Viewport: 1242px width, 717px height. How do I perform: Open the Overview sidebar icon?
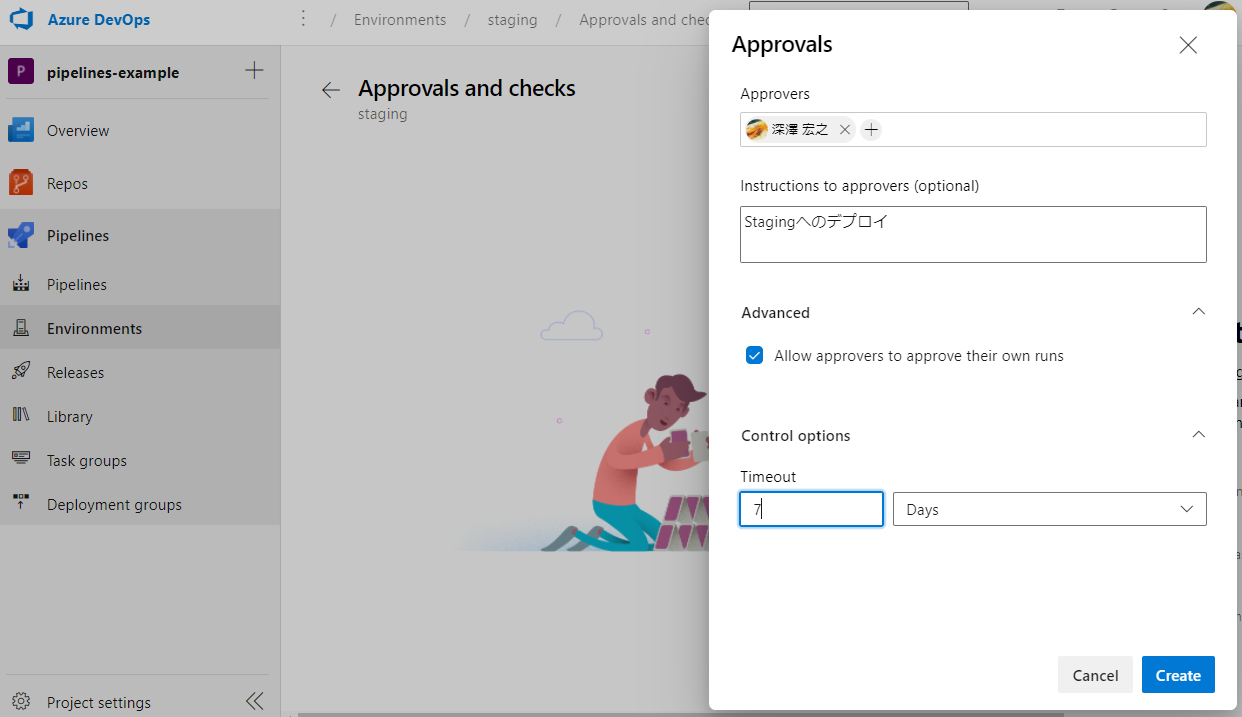(22, 130)
